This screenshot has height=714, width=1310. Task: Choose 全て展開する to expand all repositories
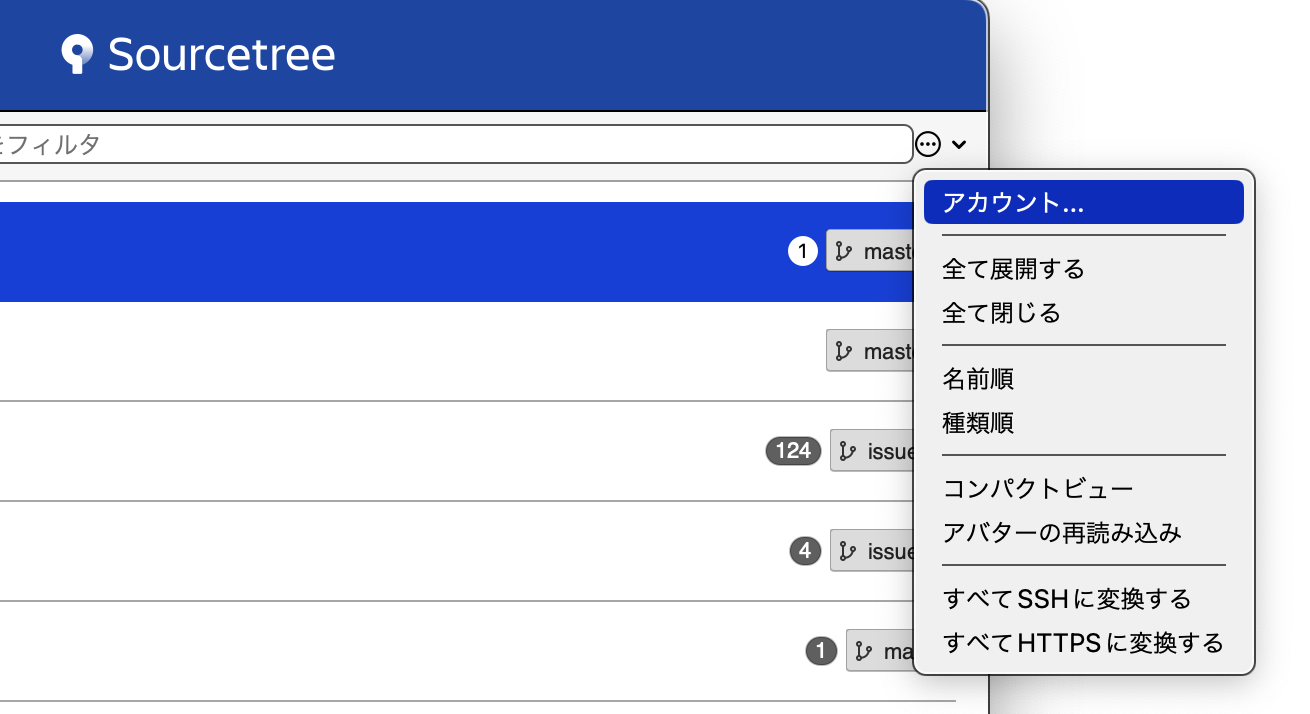point(1013,268)
